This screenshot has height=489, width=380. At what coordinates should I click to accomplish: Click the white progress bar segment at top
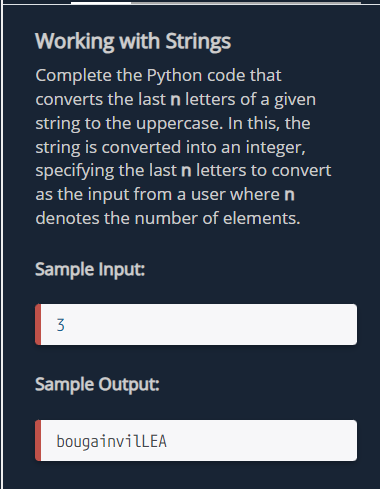[101, 3]
